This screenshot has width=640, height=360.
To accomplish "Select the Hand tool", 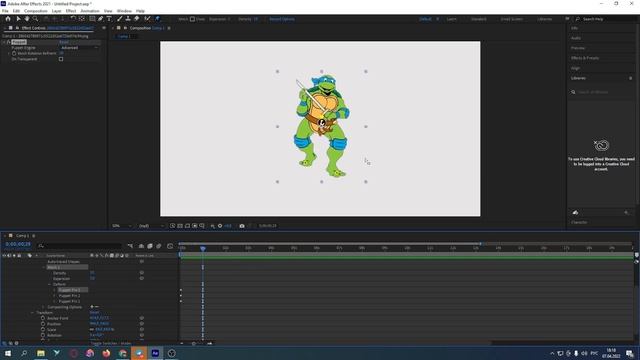I will pos(27,19).
